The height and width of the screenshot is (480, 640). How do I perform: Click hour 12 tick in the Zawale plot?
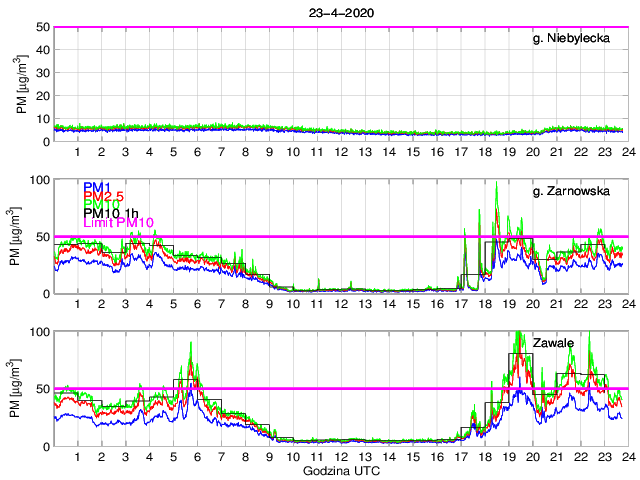click(x=341, y=456)
